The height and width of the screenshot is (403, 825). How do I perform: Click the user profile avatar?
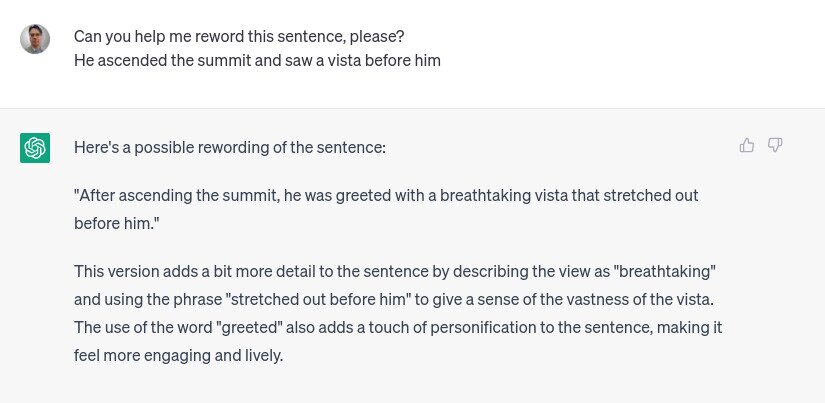[x=35, y=39]
